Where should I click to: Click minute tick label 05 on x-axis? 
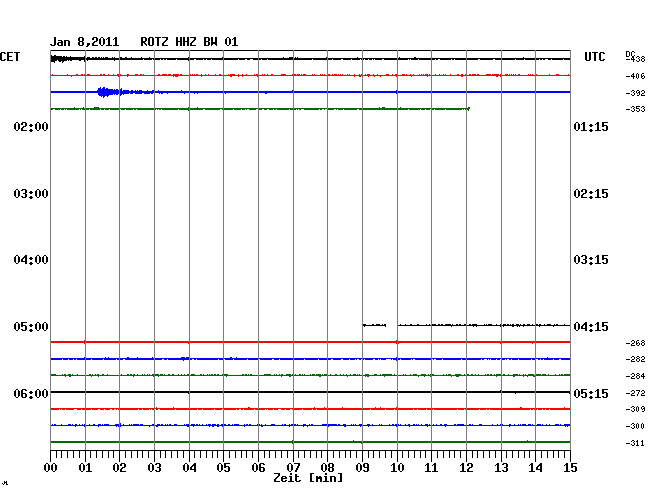[x=223, y=468]
